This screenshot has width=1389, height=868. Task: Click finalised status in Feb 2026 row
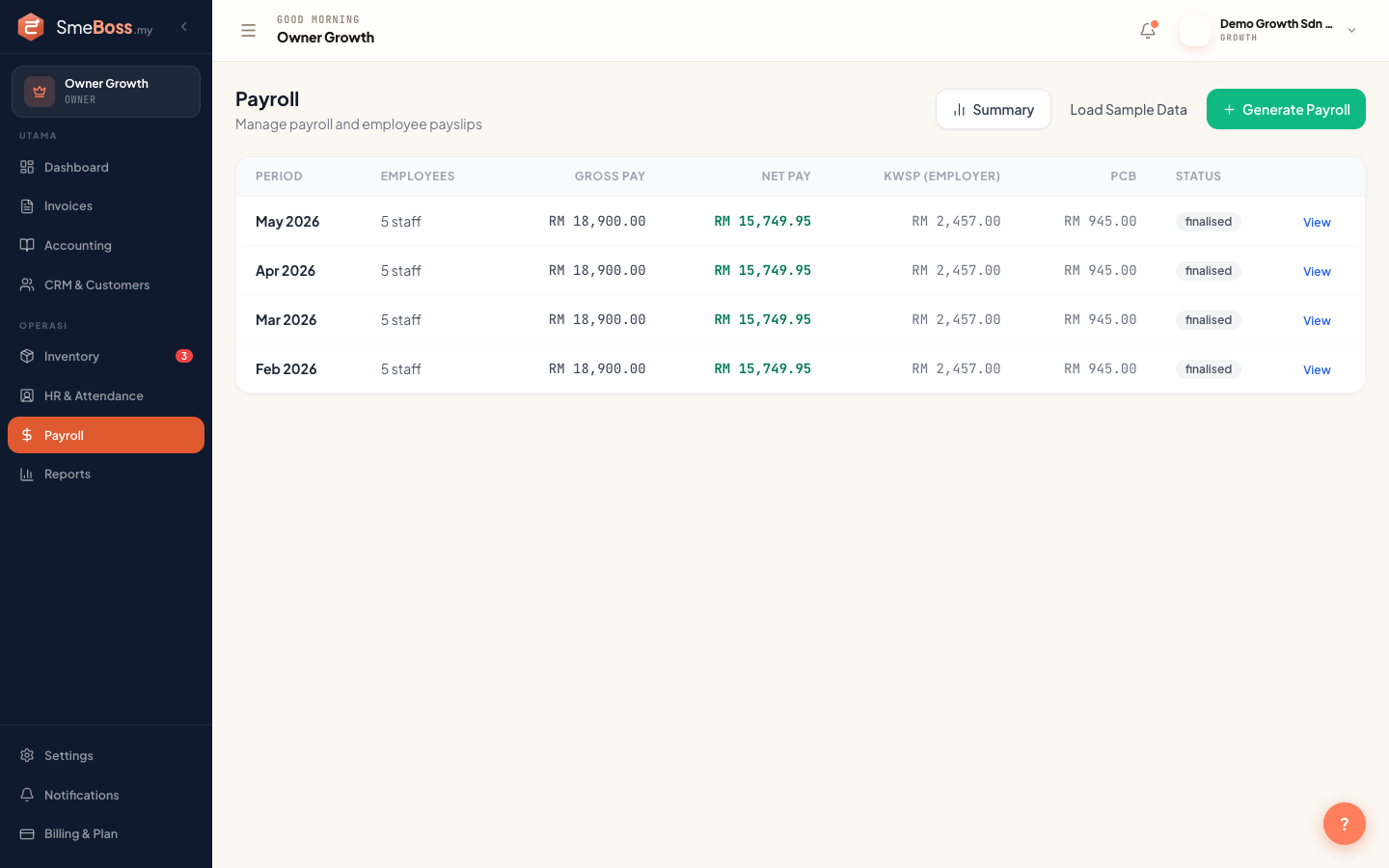point(1209,369)
